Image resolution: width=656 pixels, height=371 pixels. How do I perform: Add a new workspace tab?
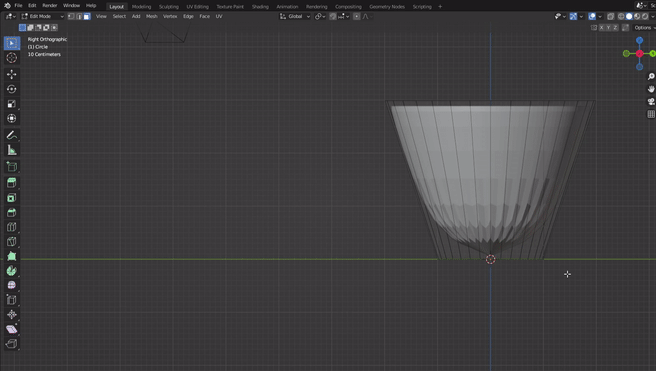pos(440,7)
